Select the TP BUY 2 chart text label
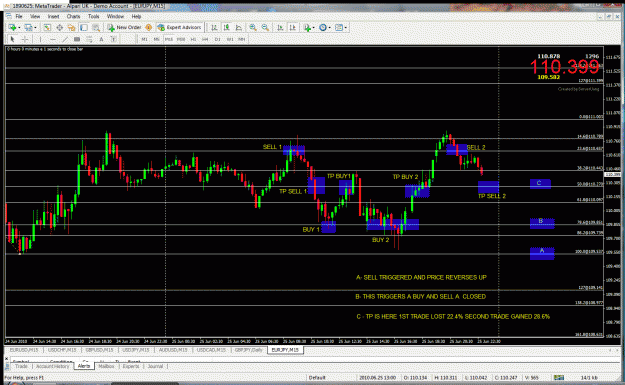This screenshot has width=625, height=385. (x=405, y=177)
